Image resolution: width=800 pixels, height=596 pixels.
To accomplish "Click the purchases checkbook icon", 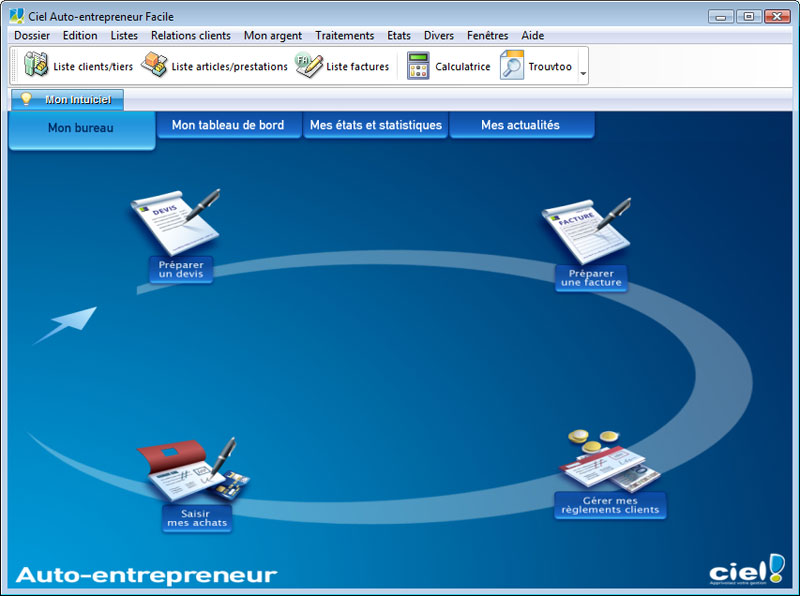I will click(193, 470).
